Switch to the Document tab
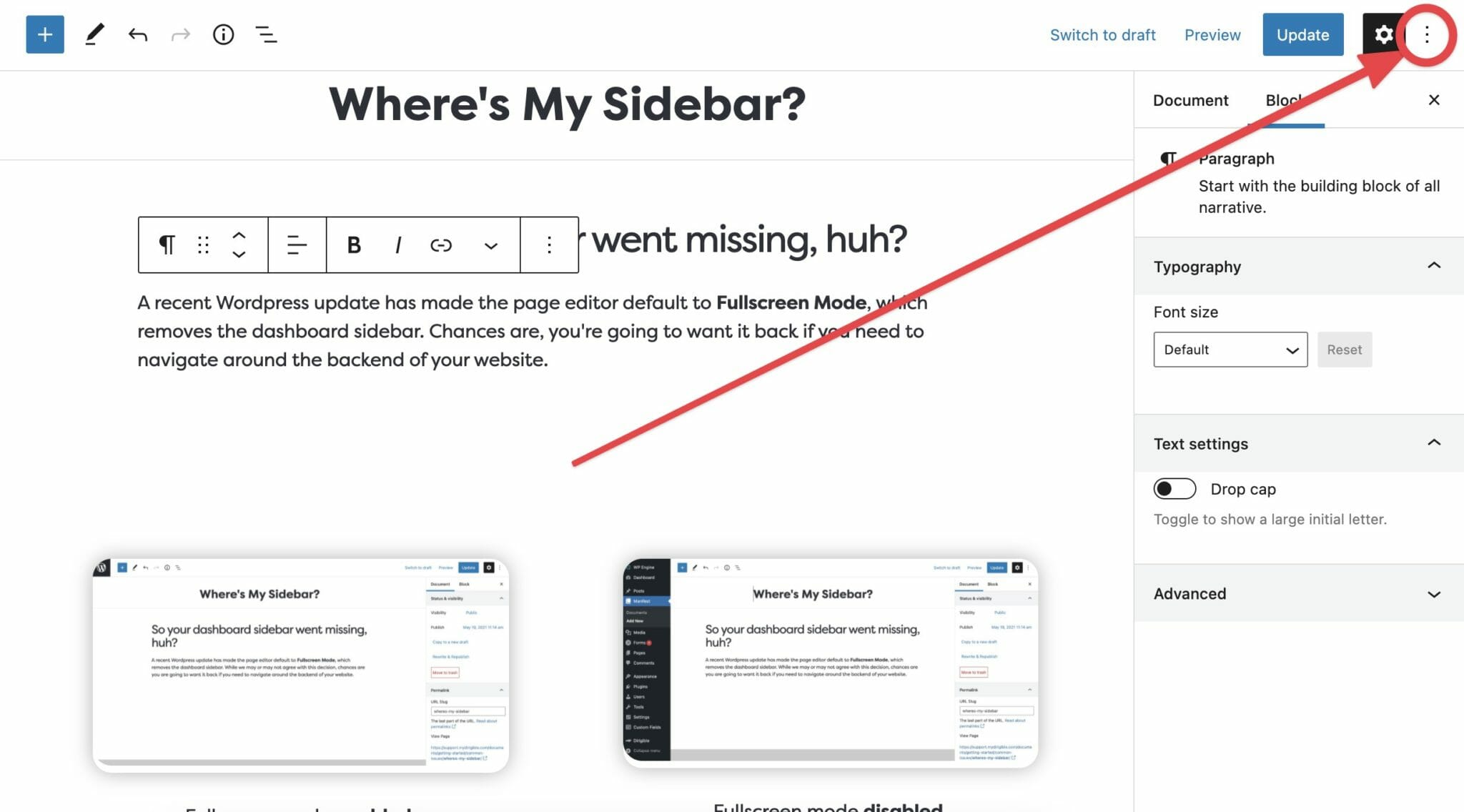This screenshot has height=812, width=1464. 1190,100
